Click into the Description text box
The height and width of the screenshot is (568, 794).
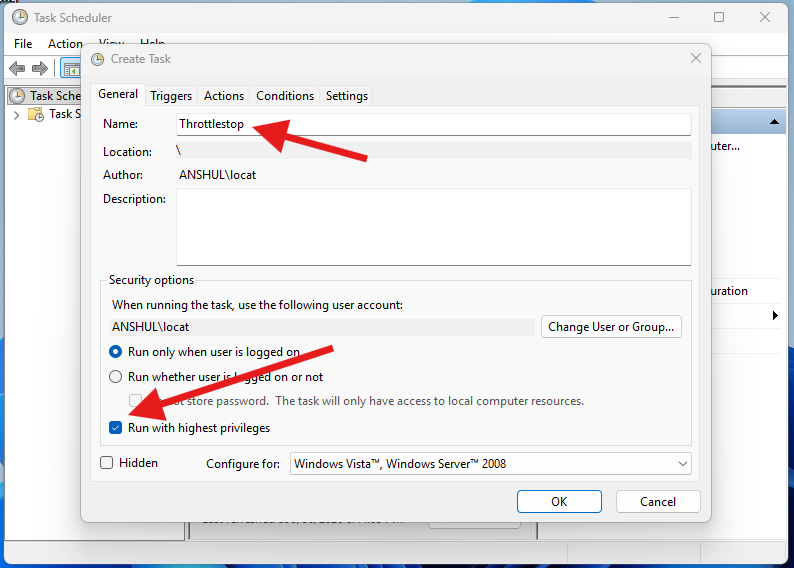click(x=434, y=227)
